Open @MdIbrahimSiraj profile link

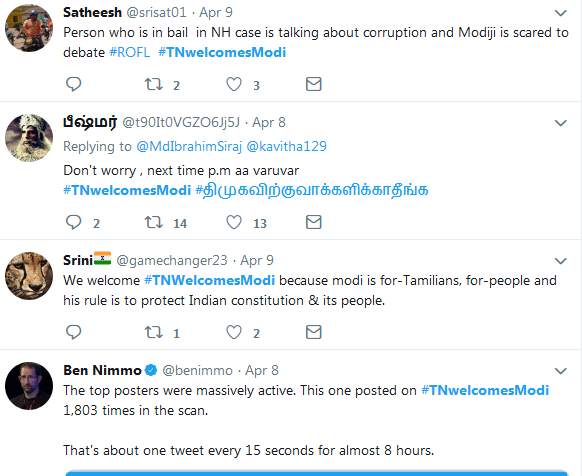pos(189,146)
